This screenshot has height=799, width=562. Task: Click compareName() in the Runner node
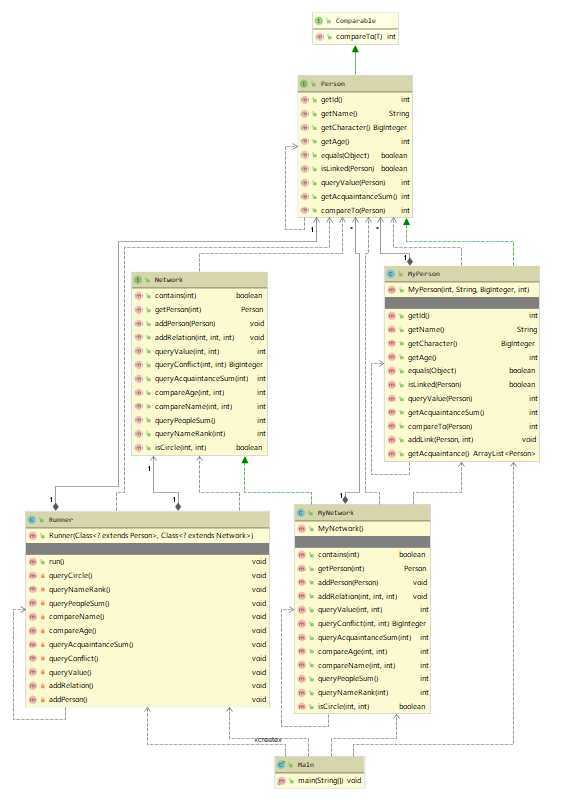click(x=76, y=617)
